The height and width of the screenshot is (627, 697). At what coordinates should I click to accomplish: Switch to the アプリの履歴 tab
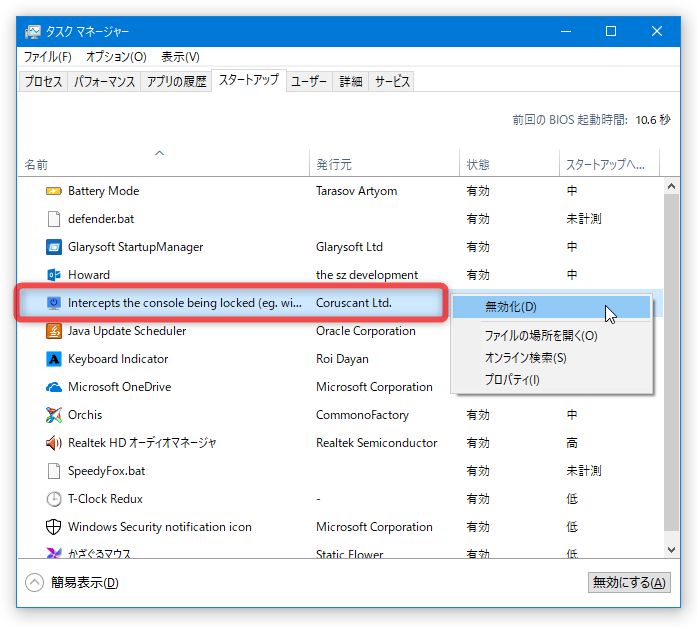click(x=176, y=81)
